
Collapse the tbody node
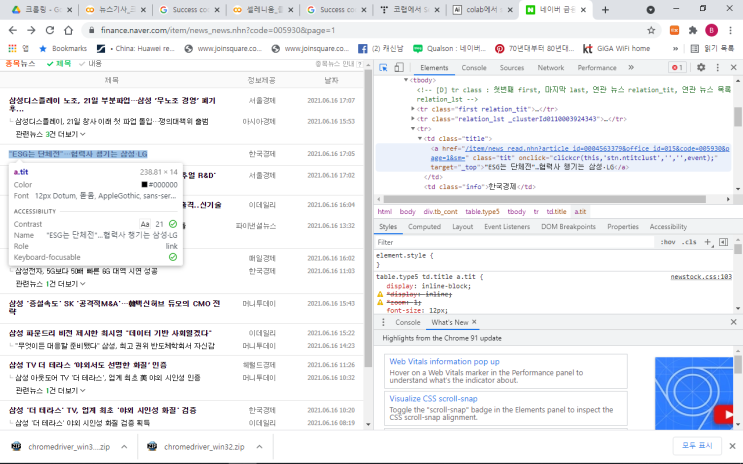coord(406,80)
